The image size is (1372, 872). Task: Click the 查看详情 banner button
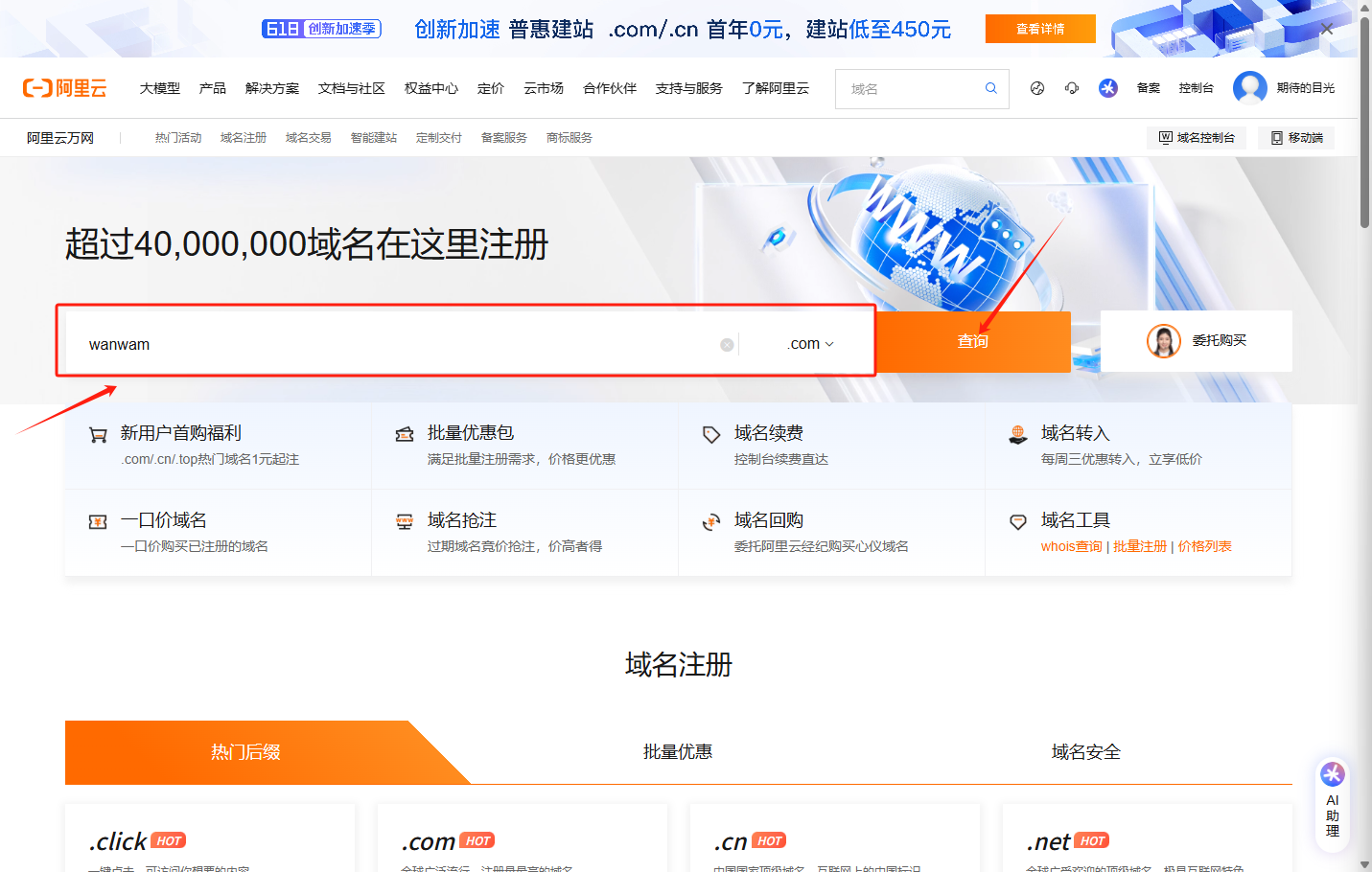click(x=1040, y=29)
